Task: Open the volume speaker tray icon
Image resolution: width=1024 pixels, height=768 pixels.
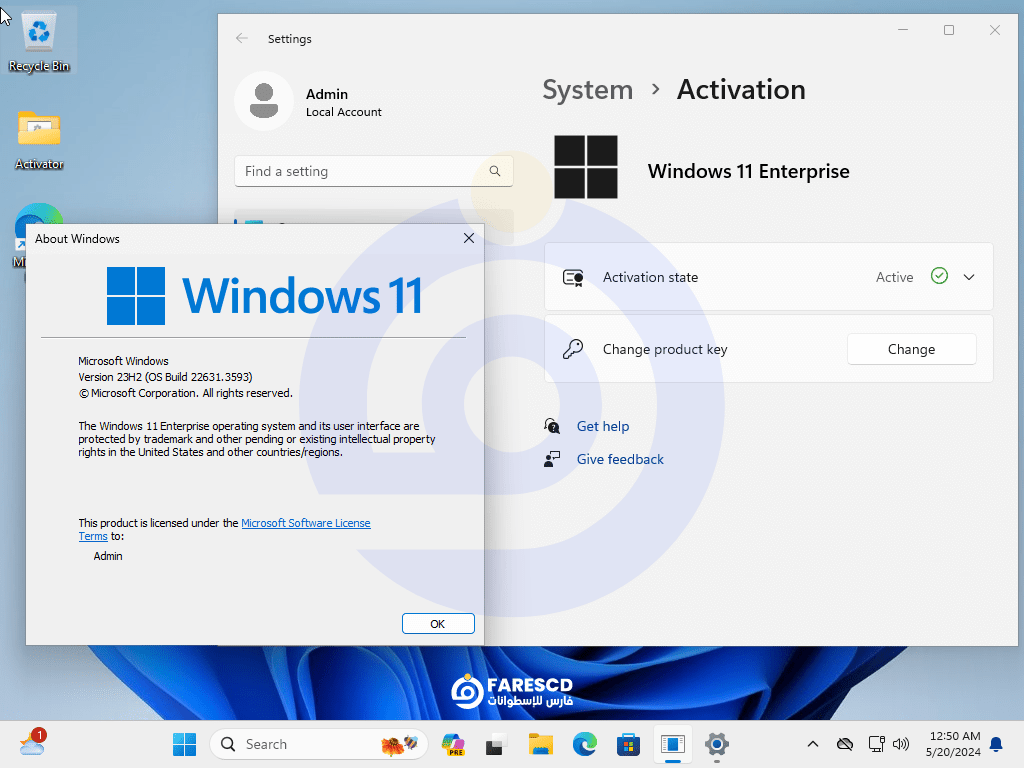Action: (901, 744)
